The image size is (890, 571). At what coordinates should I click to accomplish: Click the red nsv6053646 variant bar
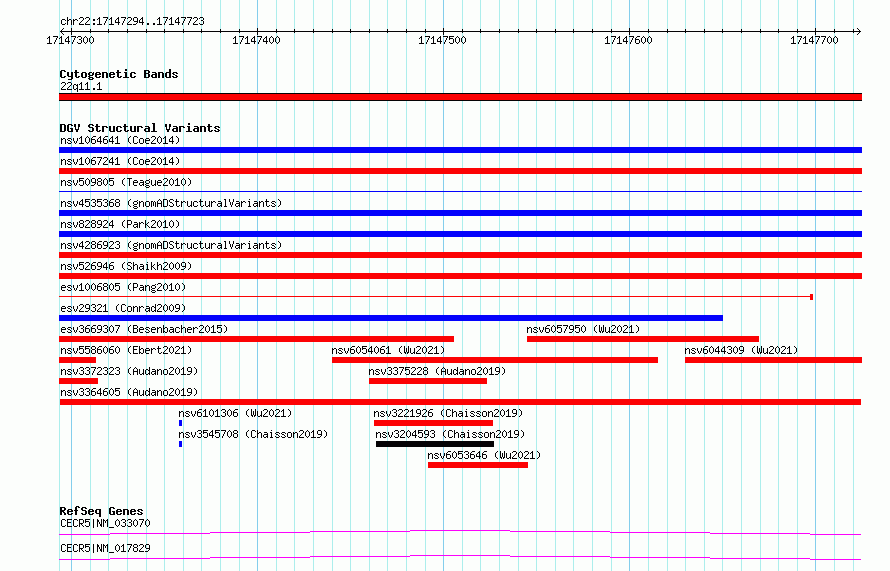pyautogui.click(x=478, y=465)
